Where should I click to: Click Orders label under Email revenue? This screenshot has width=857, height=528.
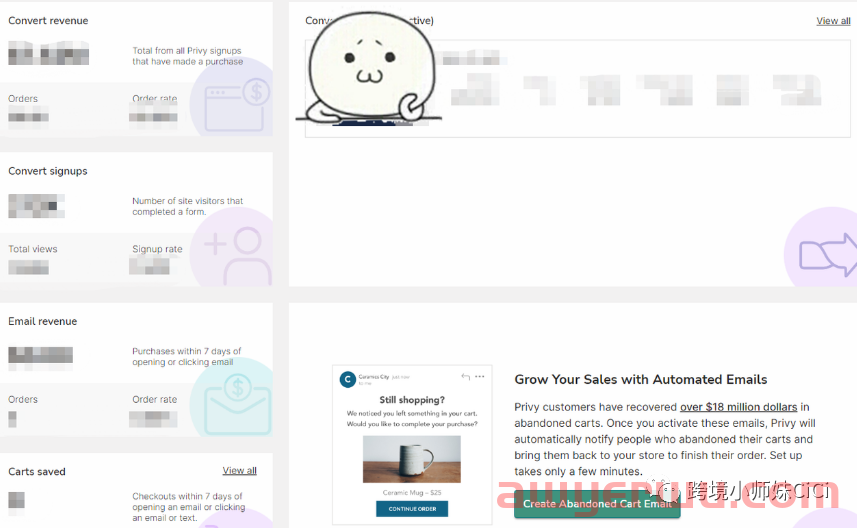click(23, 400)
